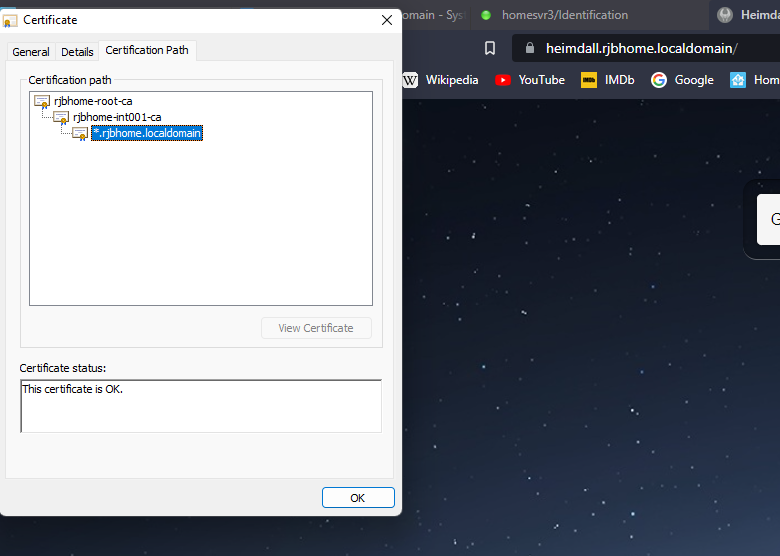Click the wildcard certificate's icon
The image size is (780, 556).
[x=80, y=133]
